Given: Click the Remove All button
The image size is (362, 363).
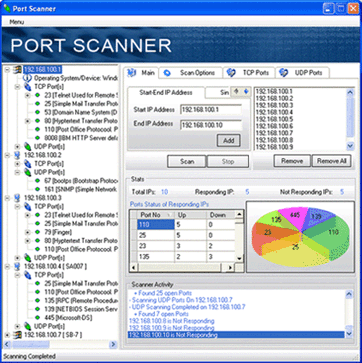Looking at the screenshot, I should point(332,161).
